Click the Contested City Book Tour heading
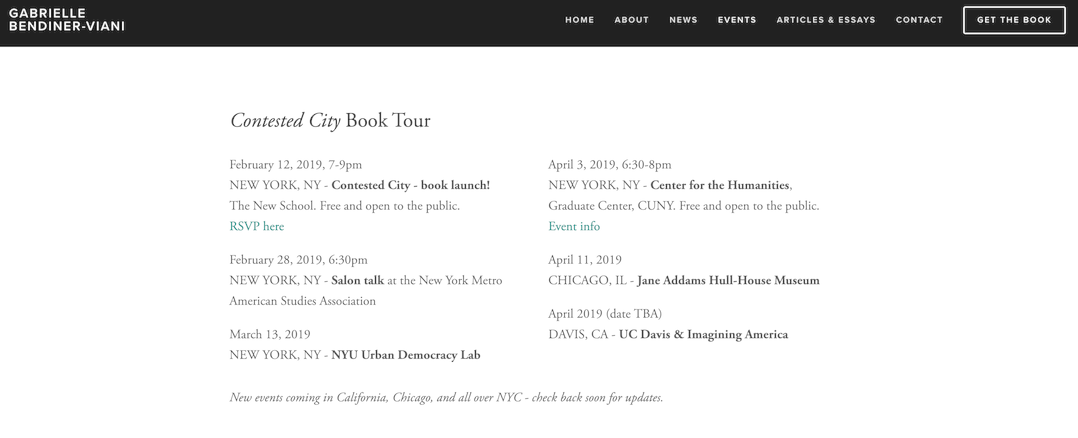This screenshot has height=438, width=1078. click(330, 120)
